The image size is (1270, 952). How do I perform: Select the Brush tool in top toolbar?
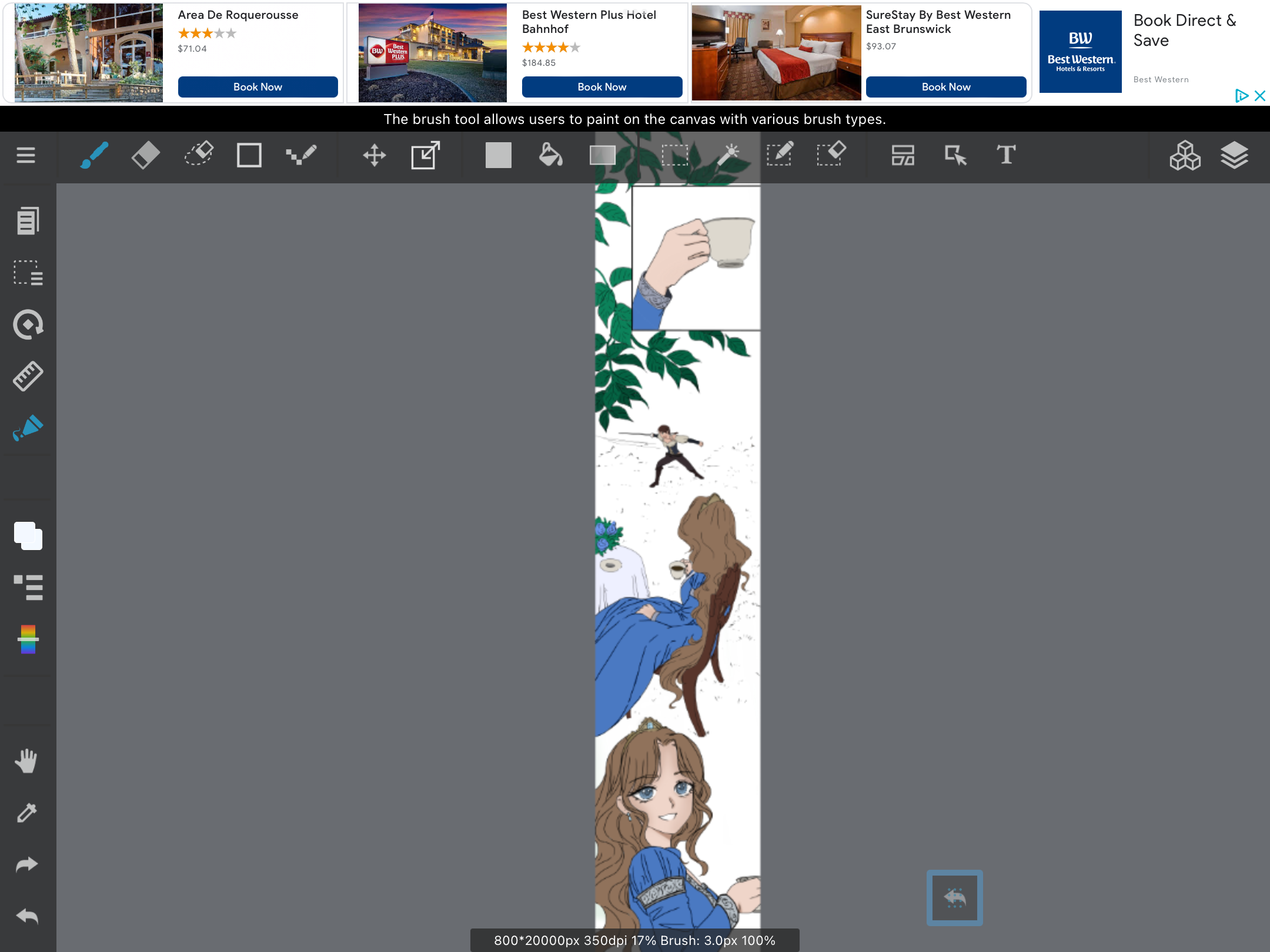pyautogui.click(x=94, y=155)
